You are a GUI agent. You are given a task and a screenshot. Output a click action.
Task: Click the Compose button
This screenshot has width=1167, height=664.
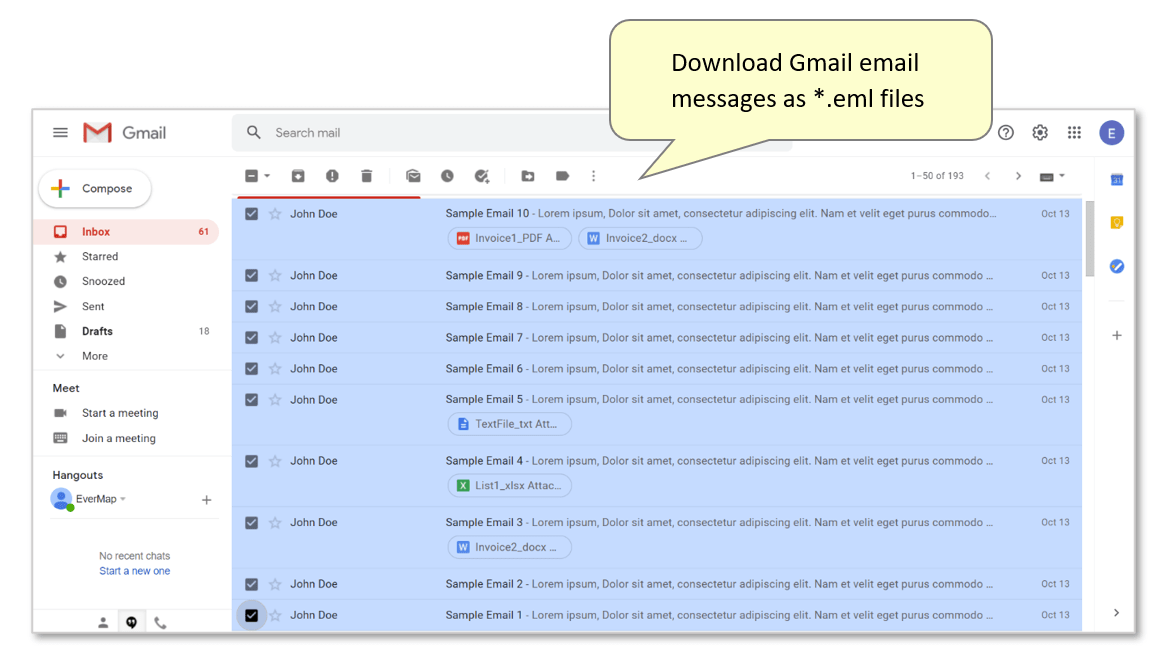click(x=95, y=189)
